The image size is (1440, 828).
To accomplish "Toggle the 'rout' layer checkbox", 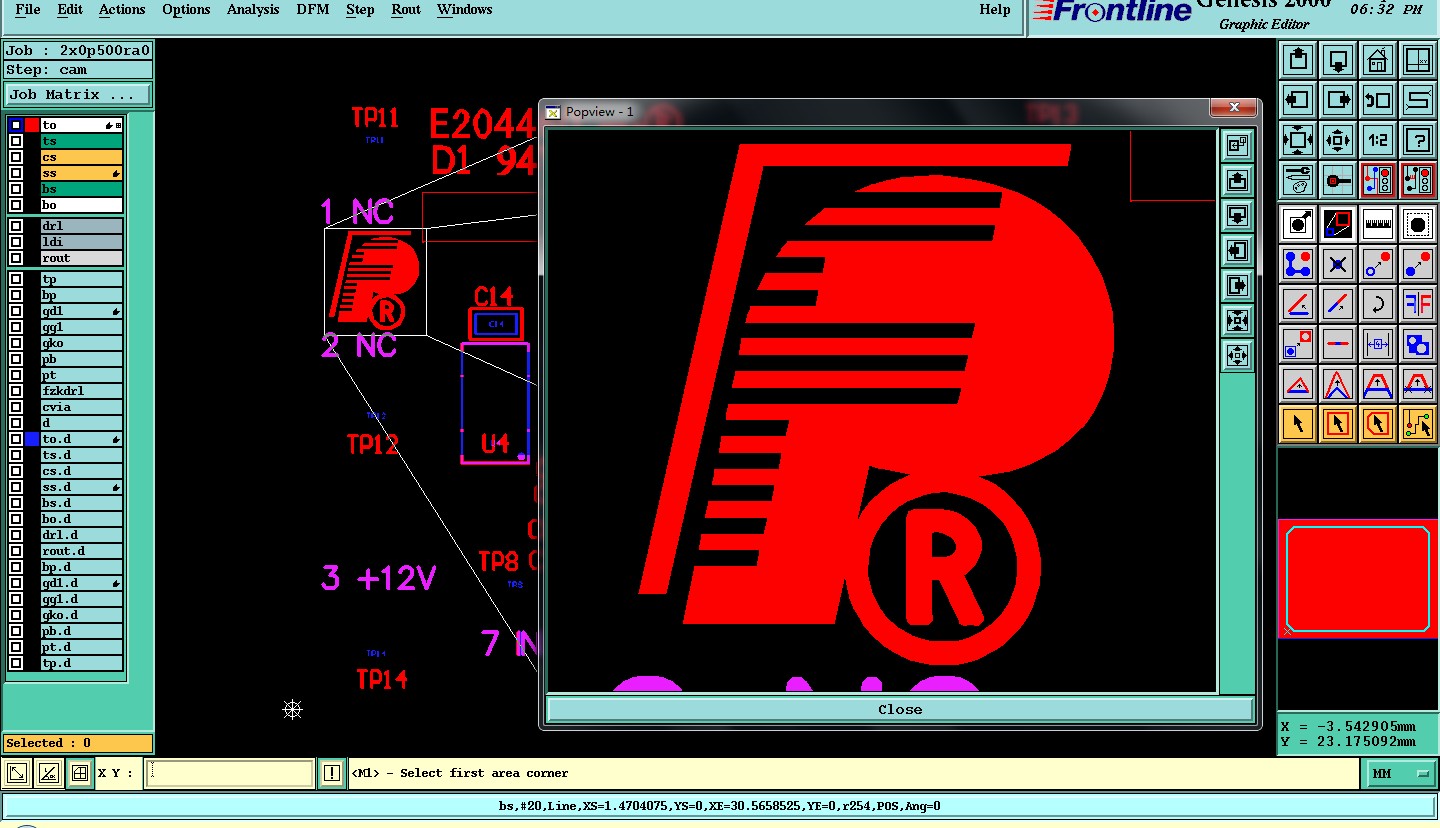I will pos(16,258).
